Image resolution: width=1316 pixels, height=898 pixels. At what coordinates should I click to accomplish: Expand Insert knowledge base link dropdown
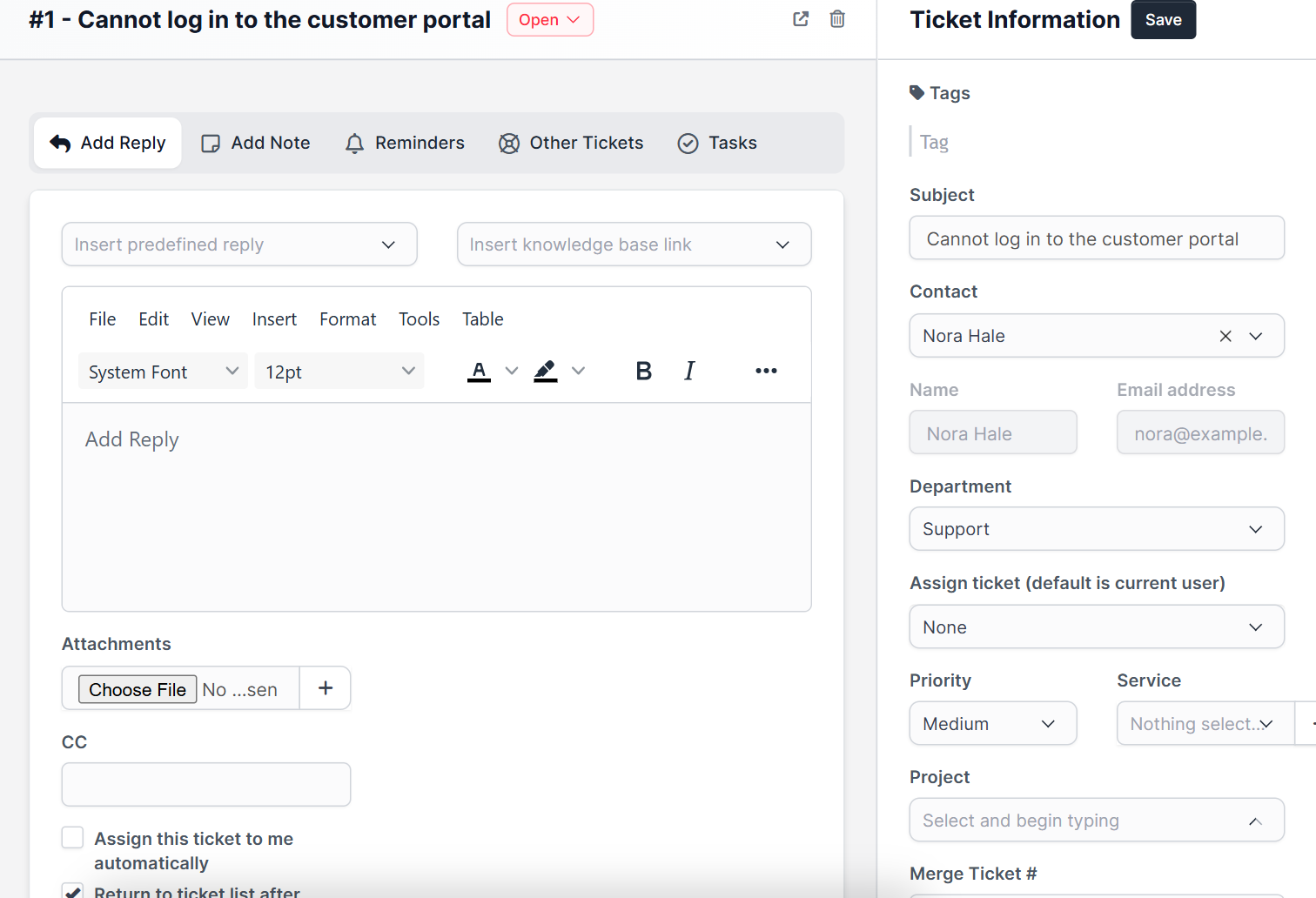634,245
